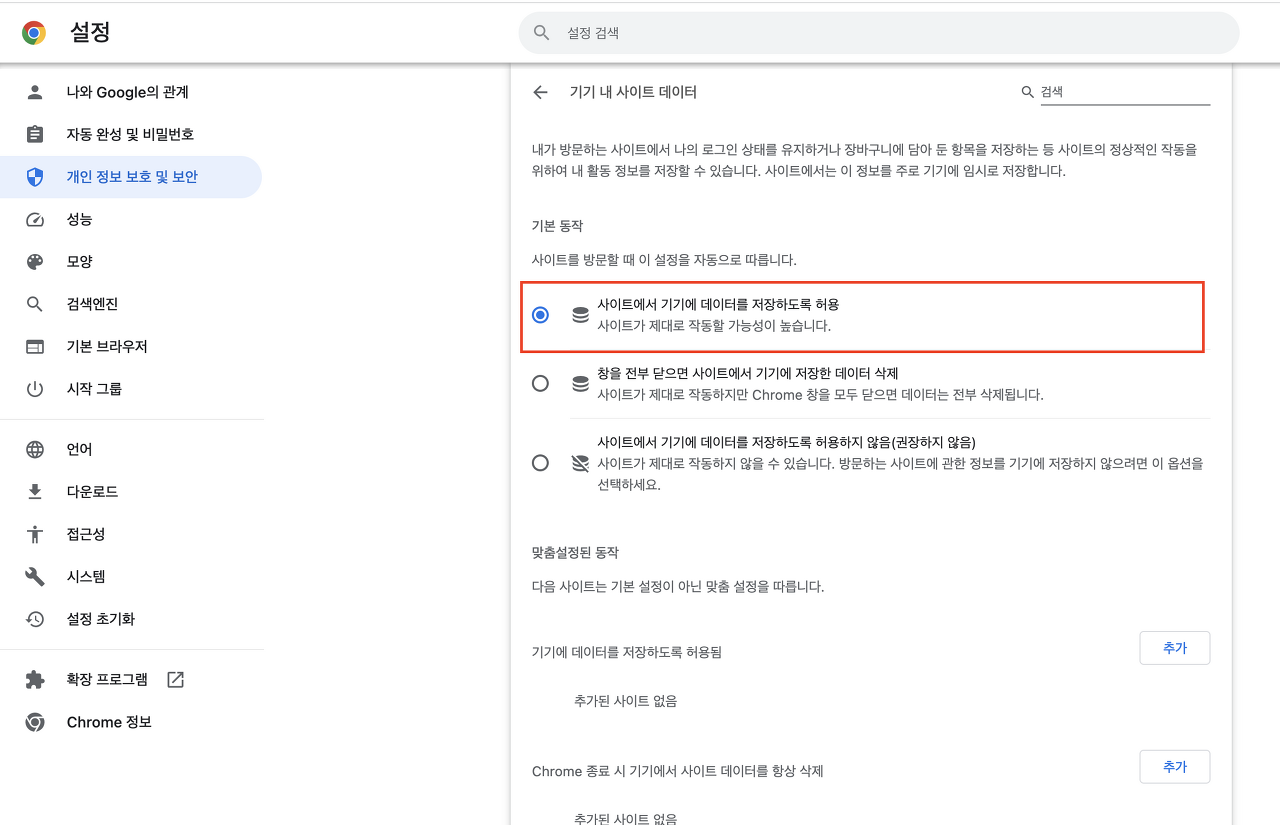Click the shield icon for 개인 정보 보호 및 보안
This screenshot has height=825, width=1280.
tap(35, 177)
